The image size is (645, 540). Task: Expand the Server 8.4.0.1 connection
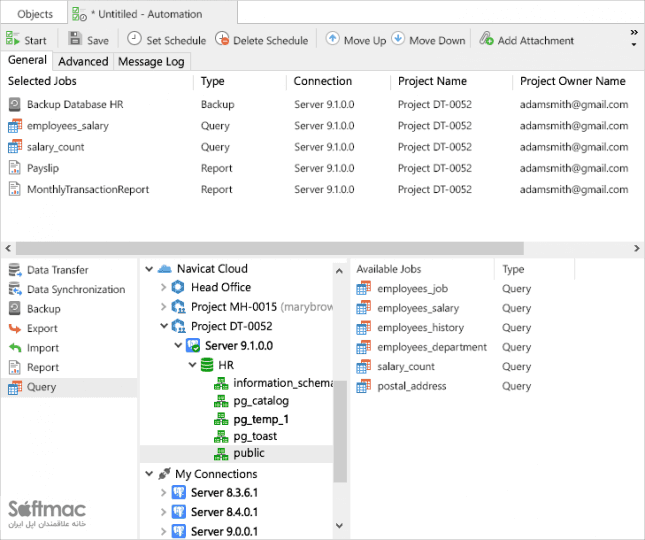tap(163, 512)
